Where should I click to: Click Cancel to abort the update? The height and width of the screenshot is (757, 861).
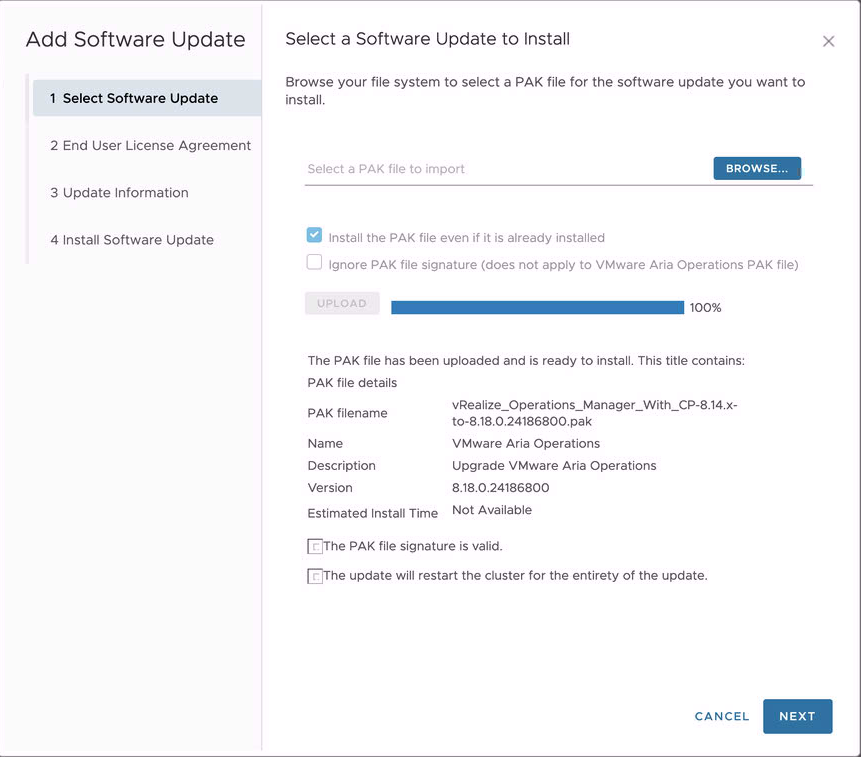click(x=722, y=716)
